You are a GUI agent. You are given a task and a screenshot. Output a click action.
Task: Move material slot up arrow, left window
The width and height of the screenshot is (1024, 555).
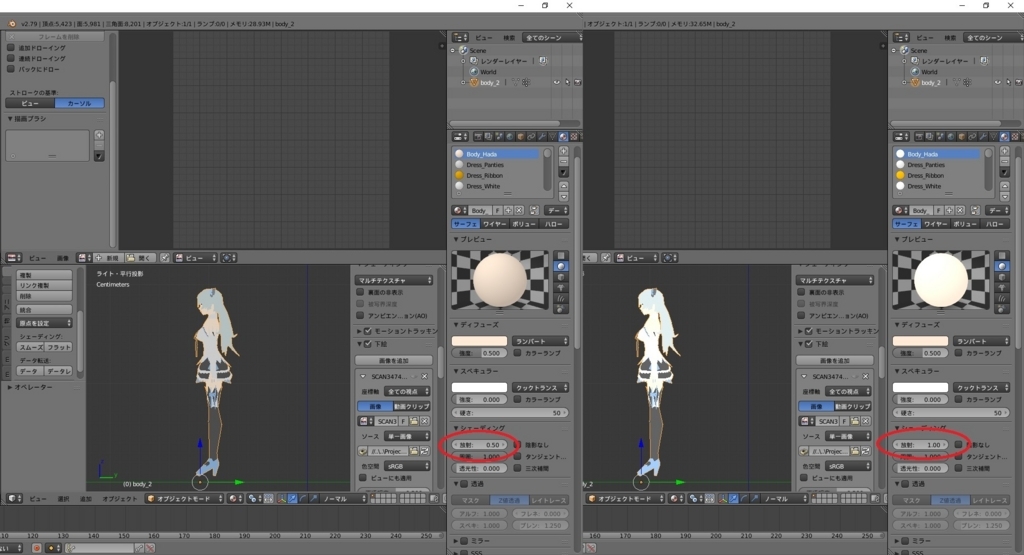click(x=563, y=186)
